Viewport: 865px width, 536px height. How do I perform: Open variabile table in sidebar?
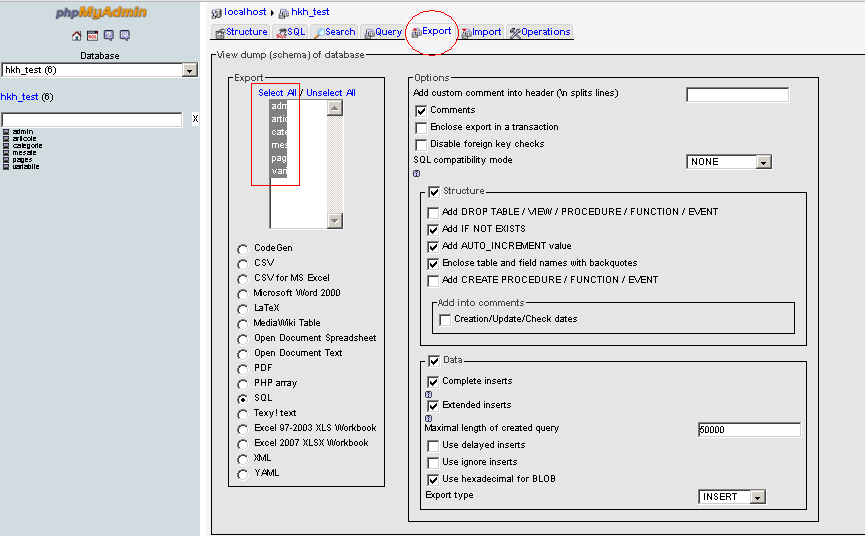[x=26, y=167]
